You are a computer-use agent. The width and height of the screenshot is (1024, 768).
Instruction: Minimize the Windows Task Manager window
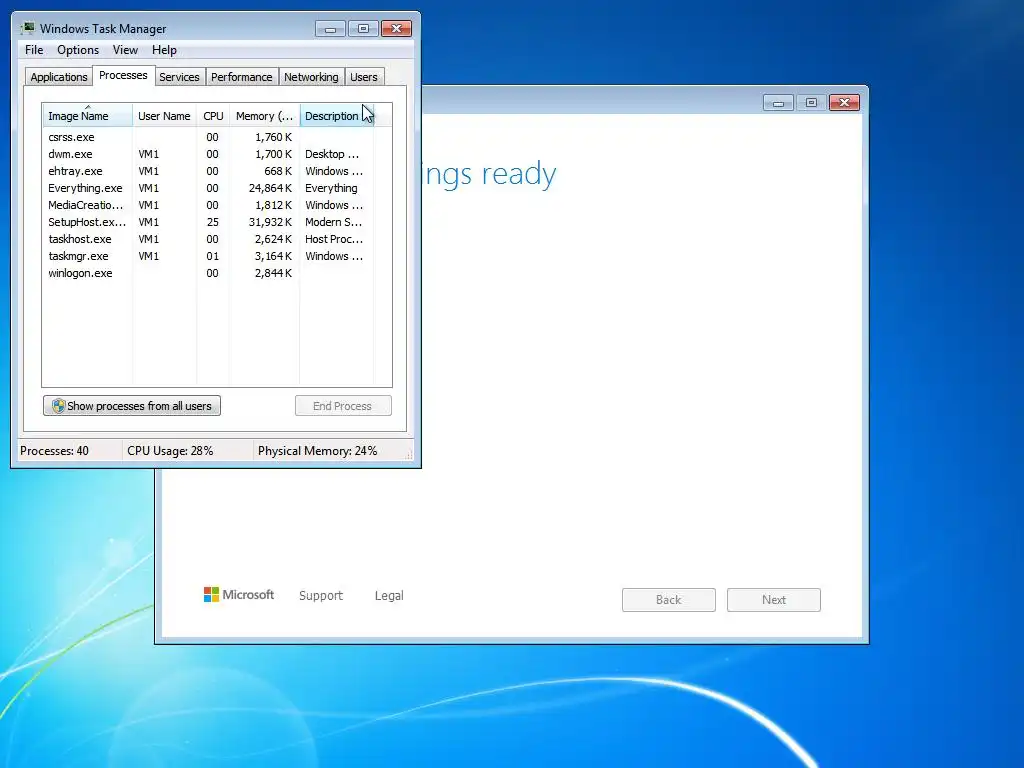pos(330,29)
